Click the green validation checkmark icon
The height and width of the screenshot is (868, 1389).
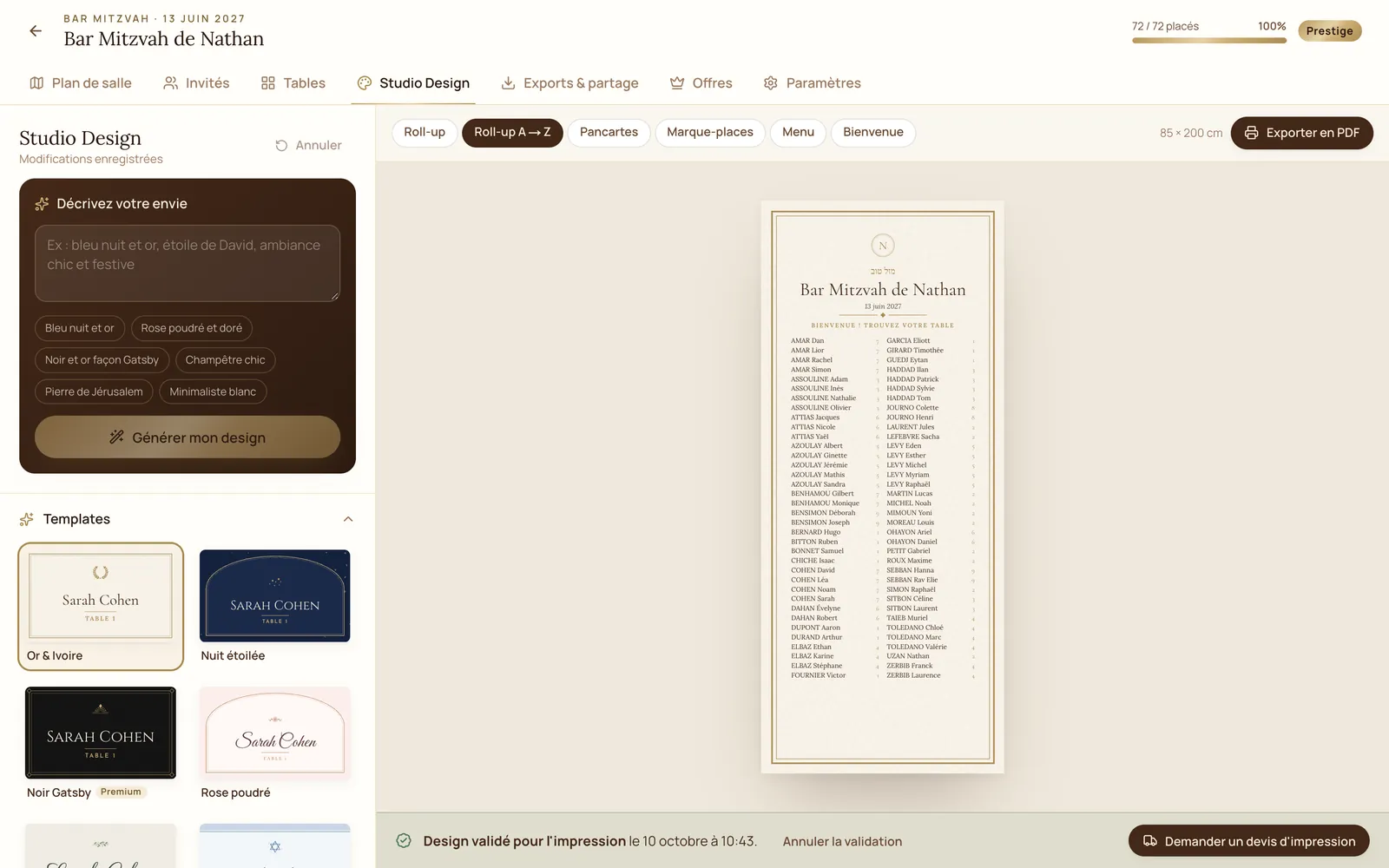(x=404, y=841)
